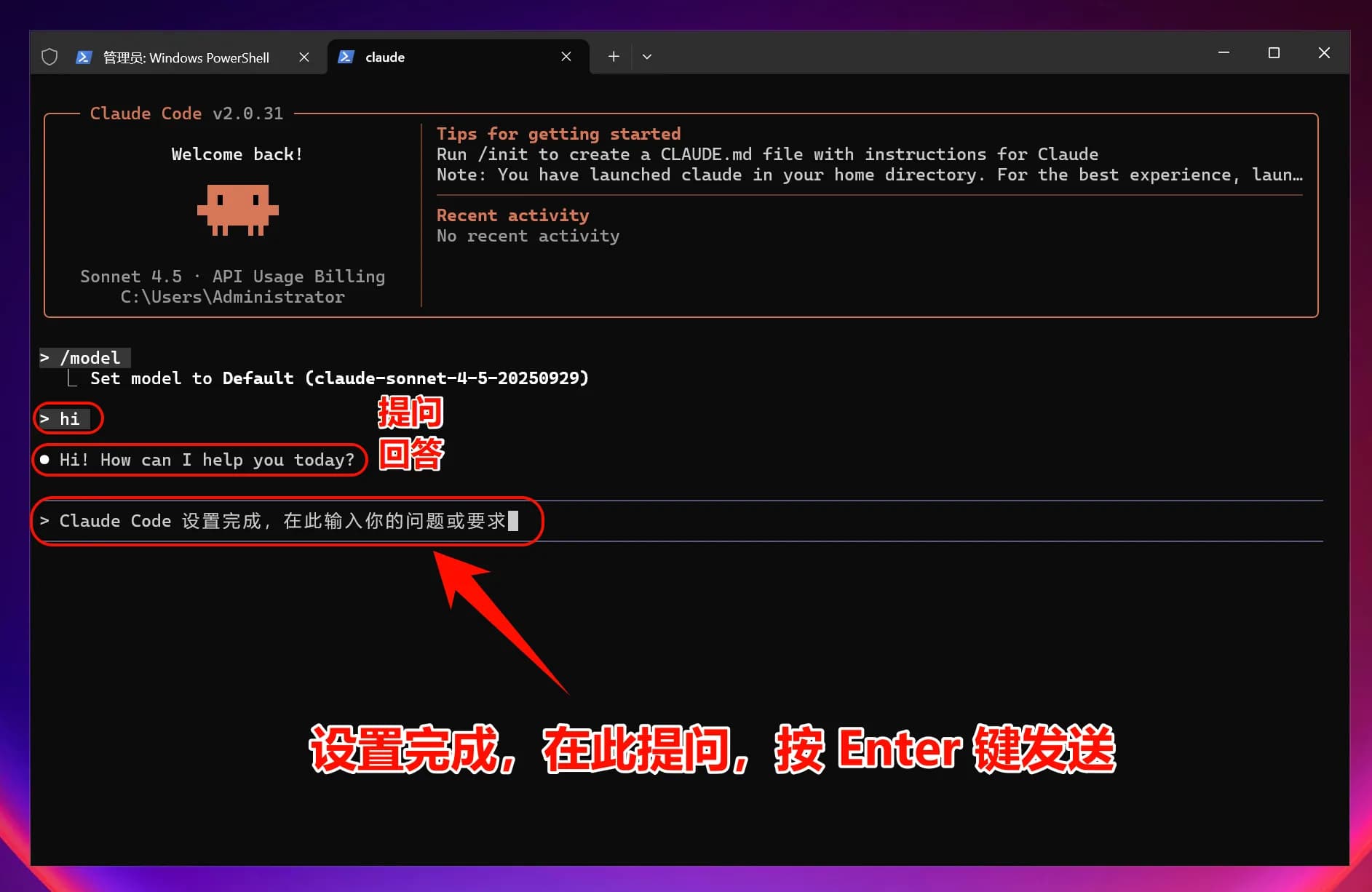Click the admin shield icon in tab bar
Screen dimensions: 1372x892
tap(49, 57)
